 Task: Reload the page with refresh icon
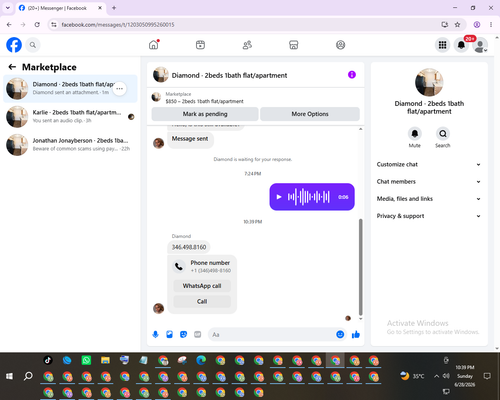pyautogui.click(x=37, y=25)
